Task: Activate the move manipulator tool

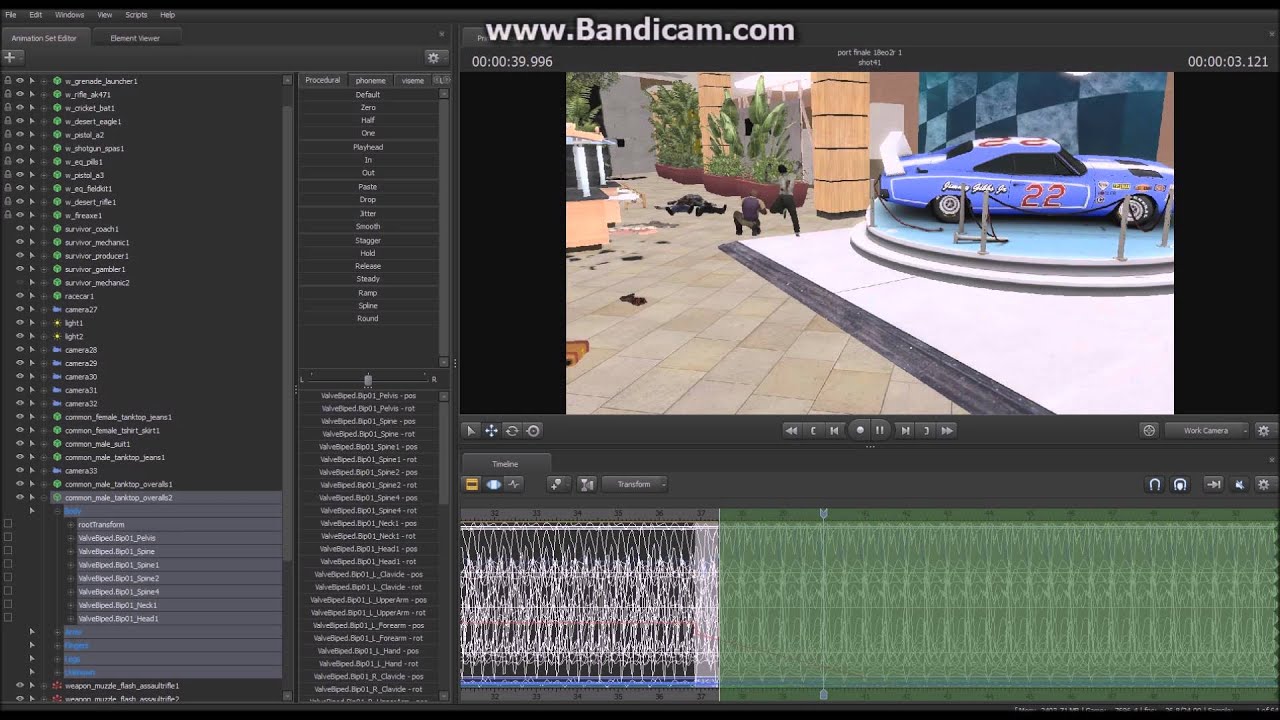Action: (491, 431)
